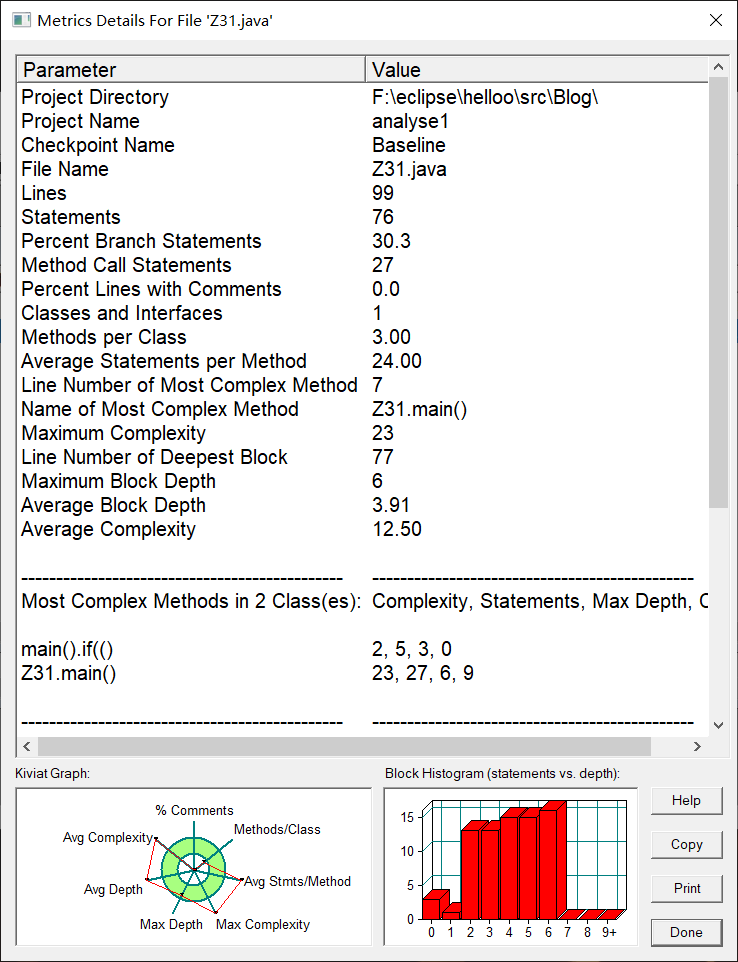Click the Parameter column header

click(191, 69)
